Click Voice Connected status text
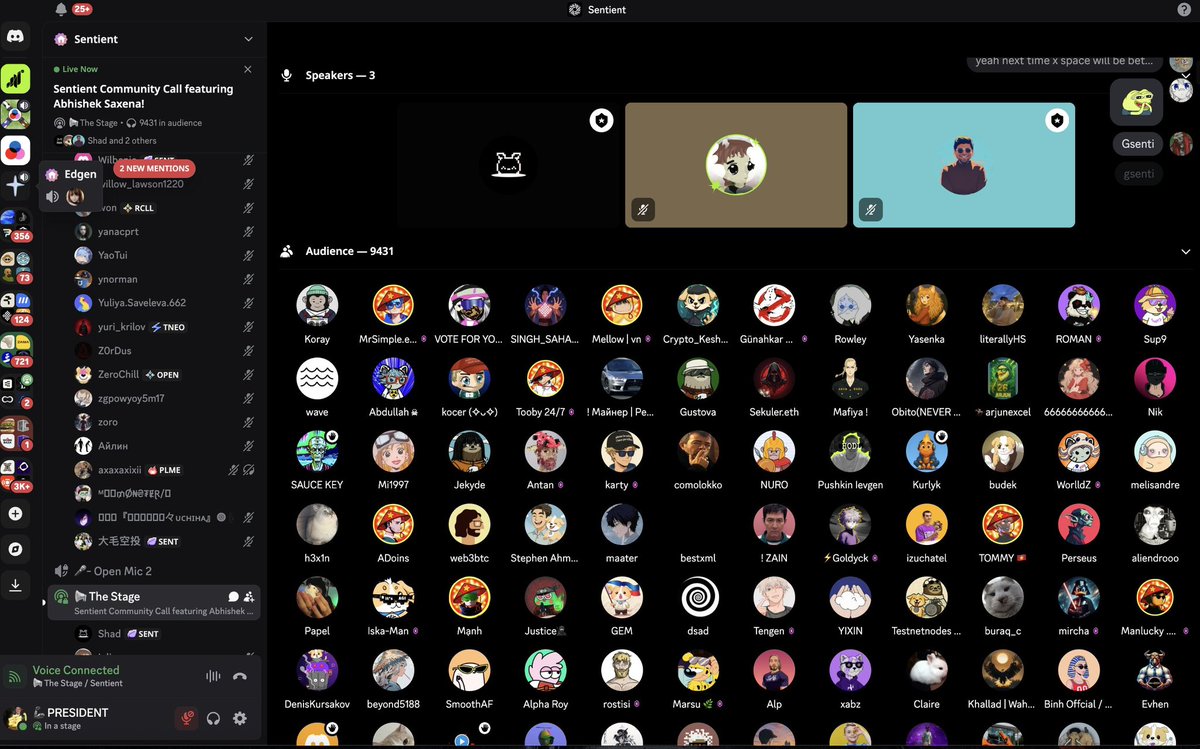The image size is (1200, 749). [76, 670]
